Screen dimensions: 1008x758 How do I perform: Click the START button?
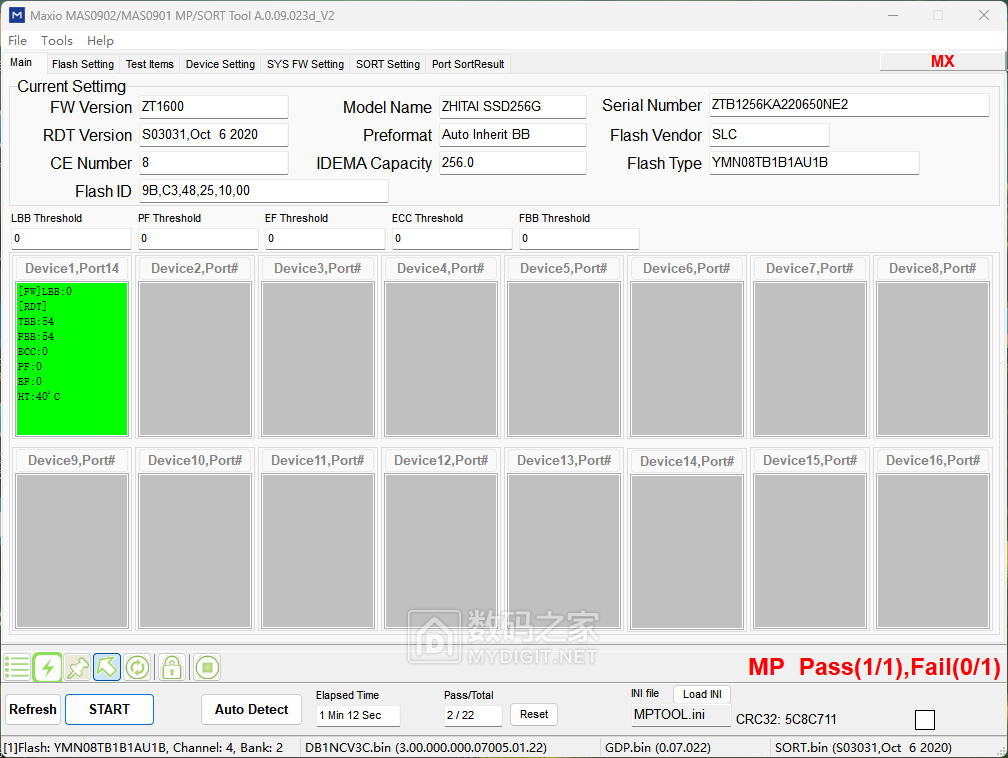pos(109,709)
